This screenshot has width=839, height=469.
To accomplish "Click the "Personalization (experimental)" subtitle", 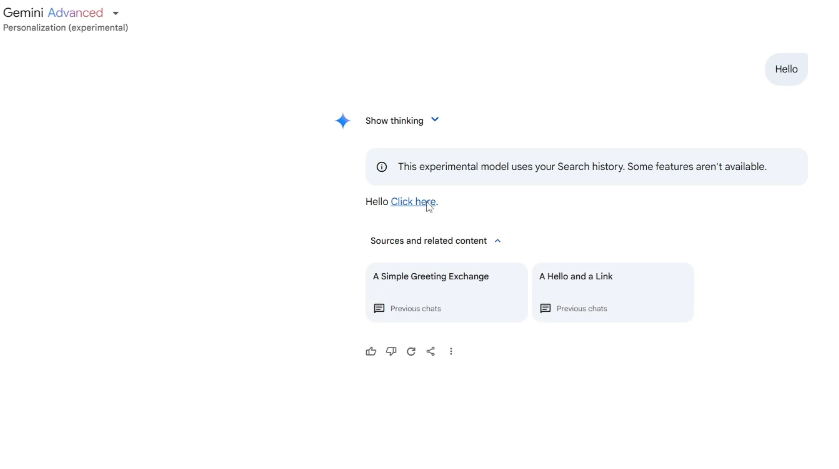I will click(x=65, y=28).
